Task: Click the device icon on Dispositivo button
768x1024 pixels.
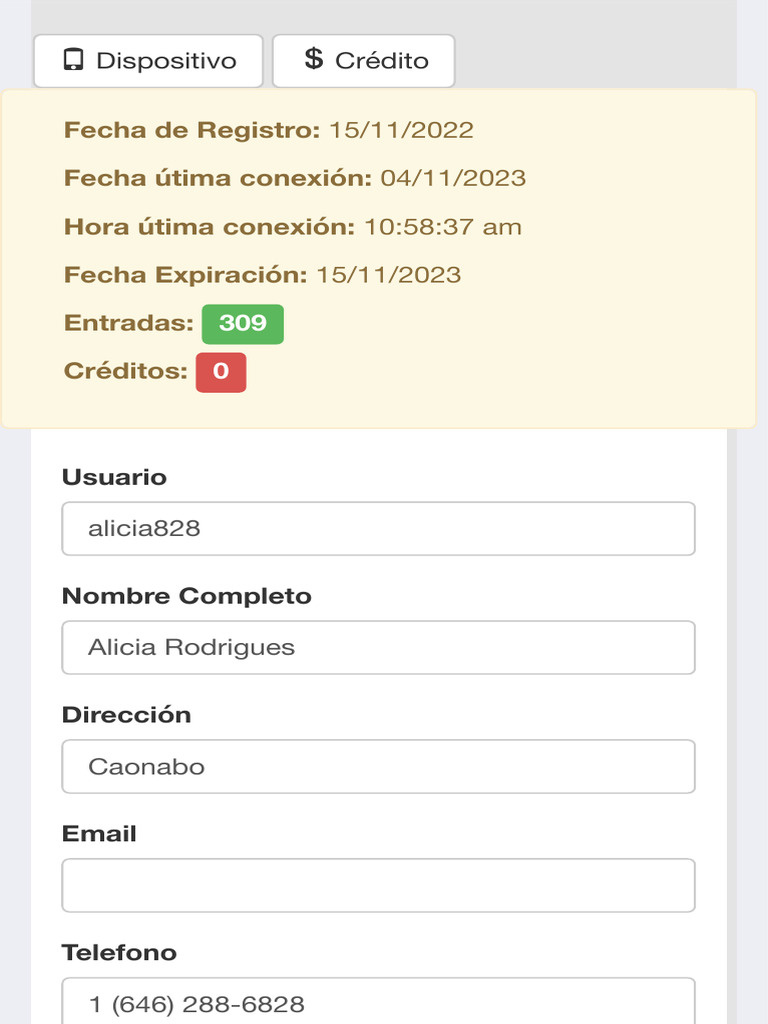Action: [73, 60]
